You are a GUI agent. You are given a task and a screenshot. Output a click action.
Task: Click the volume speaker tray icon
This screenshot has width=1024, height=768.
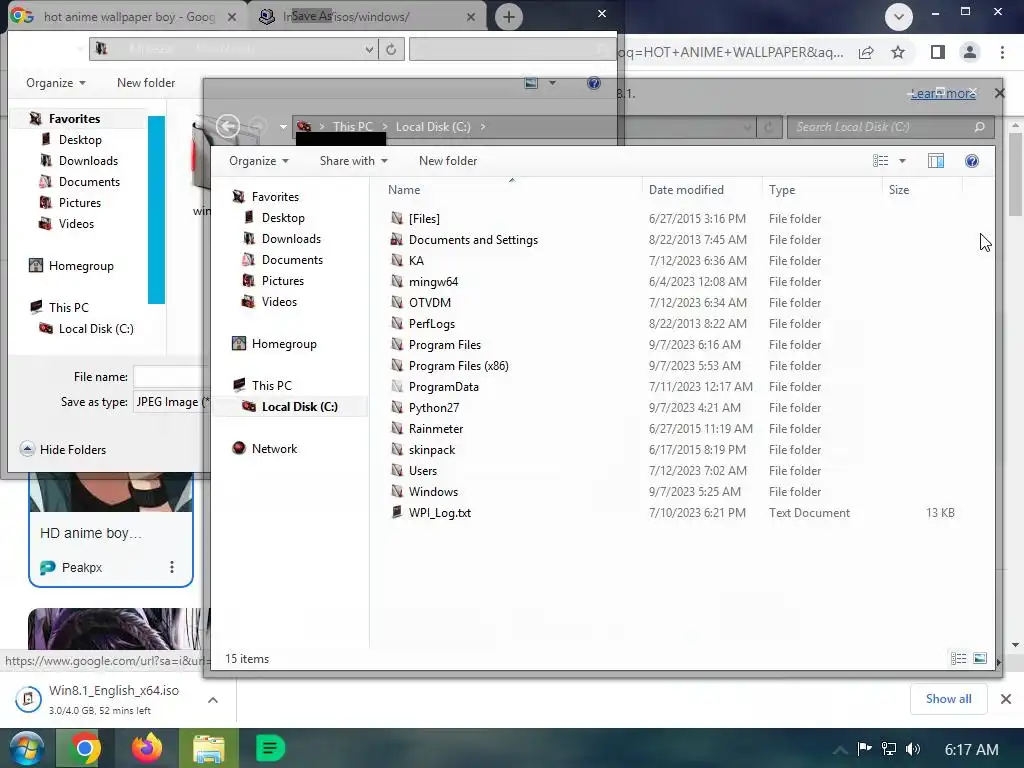point(913,749)
